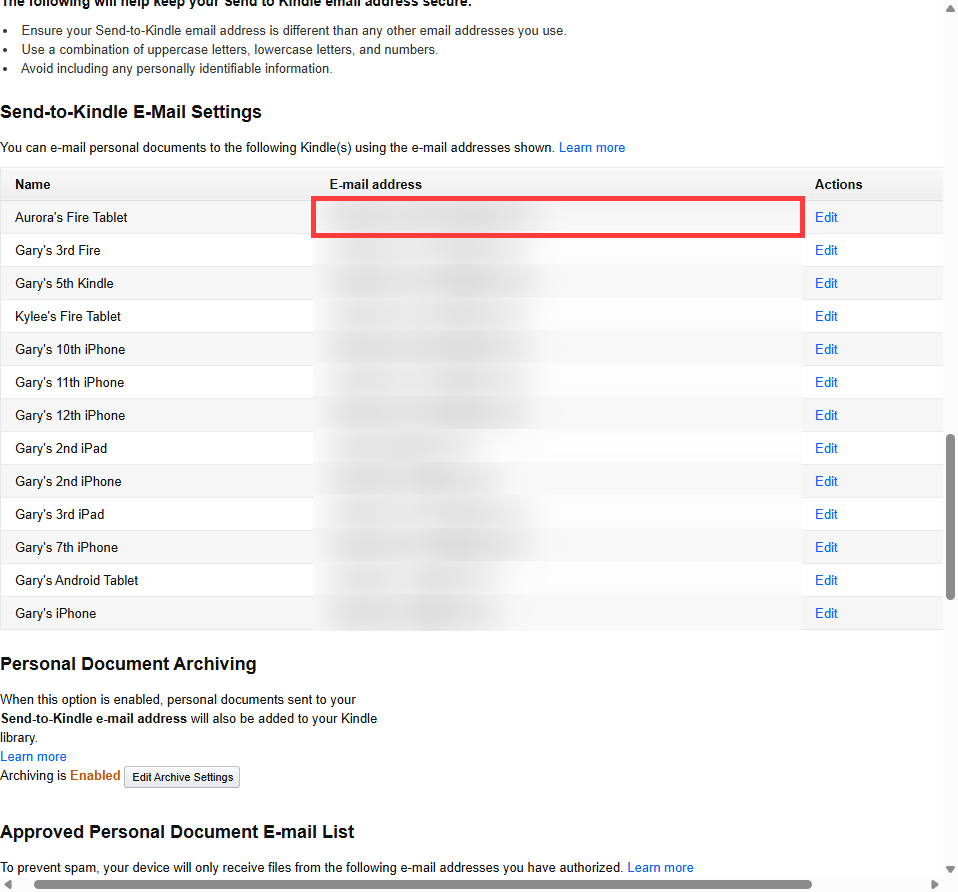
Task: Open Learn more link in Send-to-Kindle settings
Action: coord(591,148)
